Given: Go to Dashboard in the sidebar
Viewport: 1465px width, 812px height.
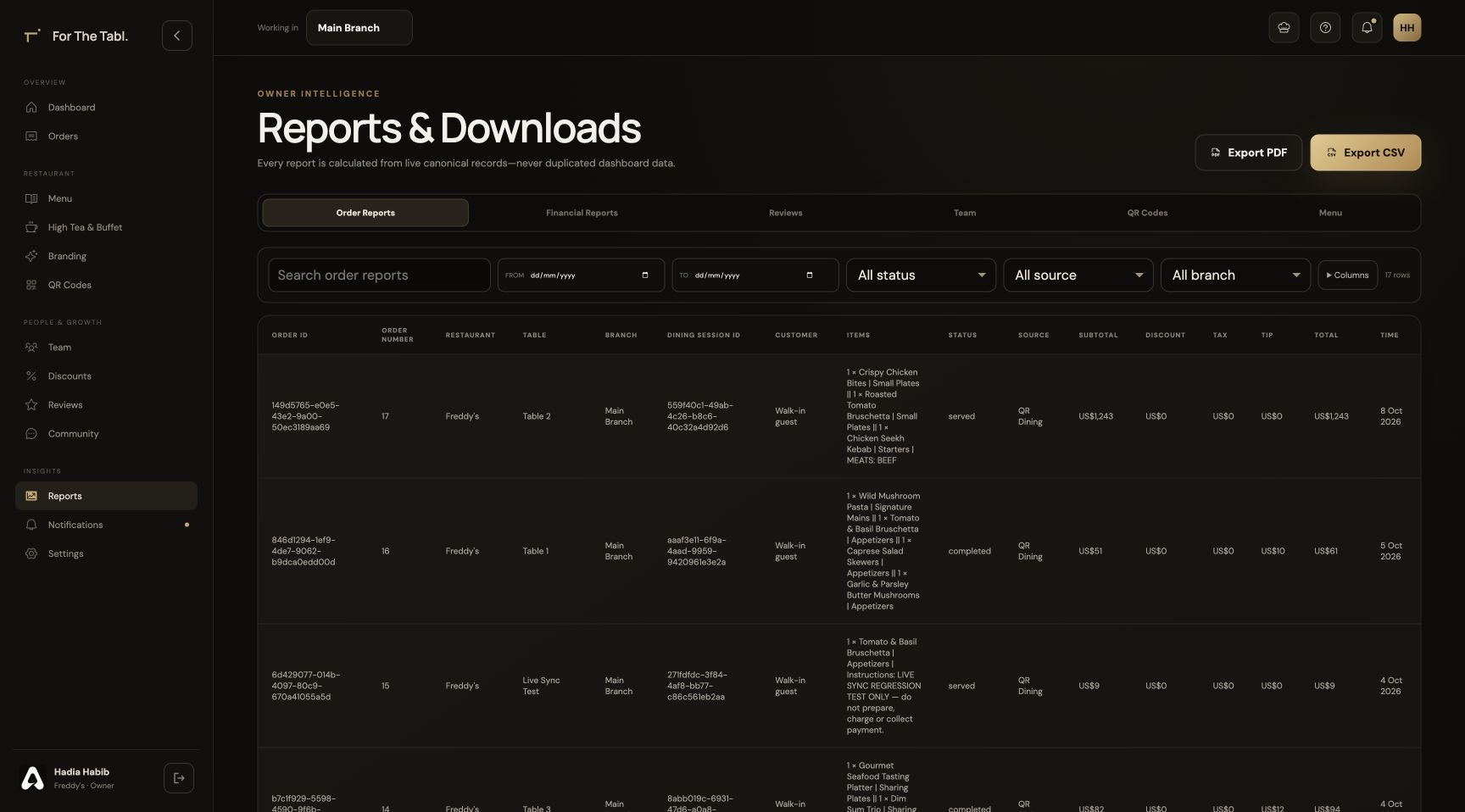Looking at the screenshot, I should 106,108.
